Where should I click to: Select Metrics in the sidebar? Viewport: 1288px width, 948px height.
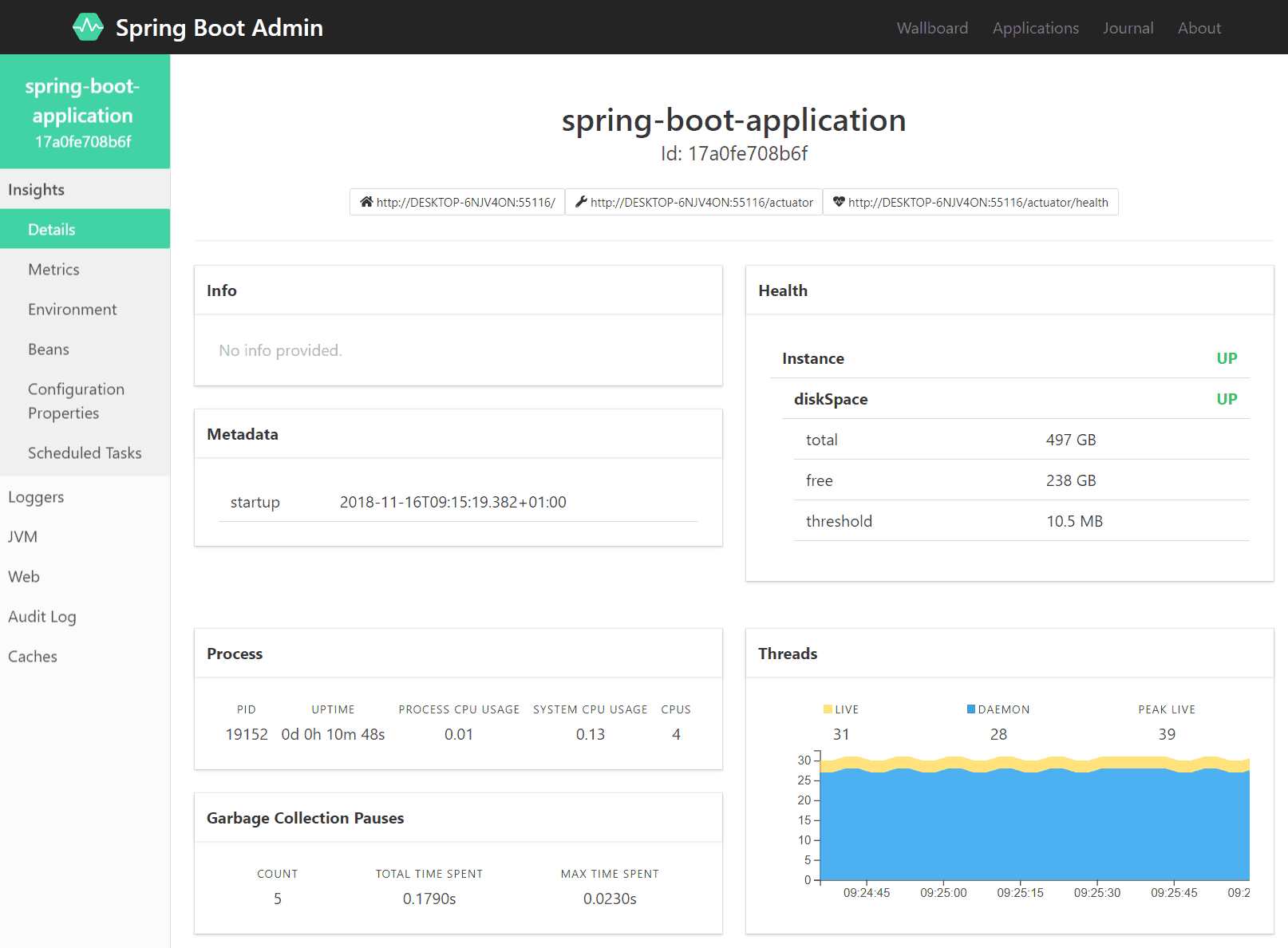tap(53, 270)
